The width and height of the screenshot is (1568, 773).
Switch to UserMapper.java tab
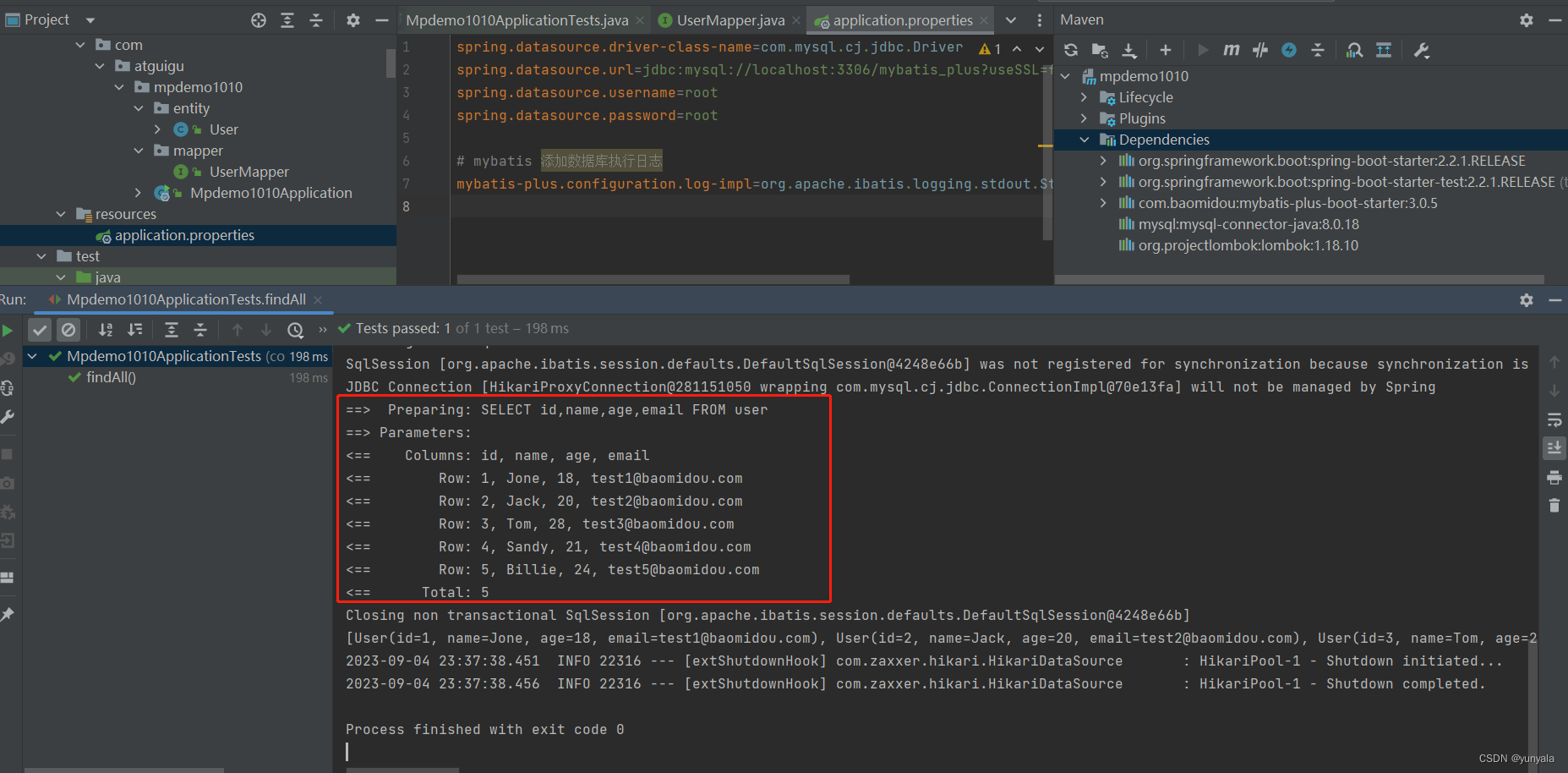pos(730,20)
